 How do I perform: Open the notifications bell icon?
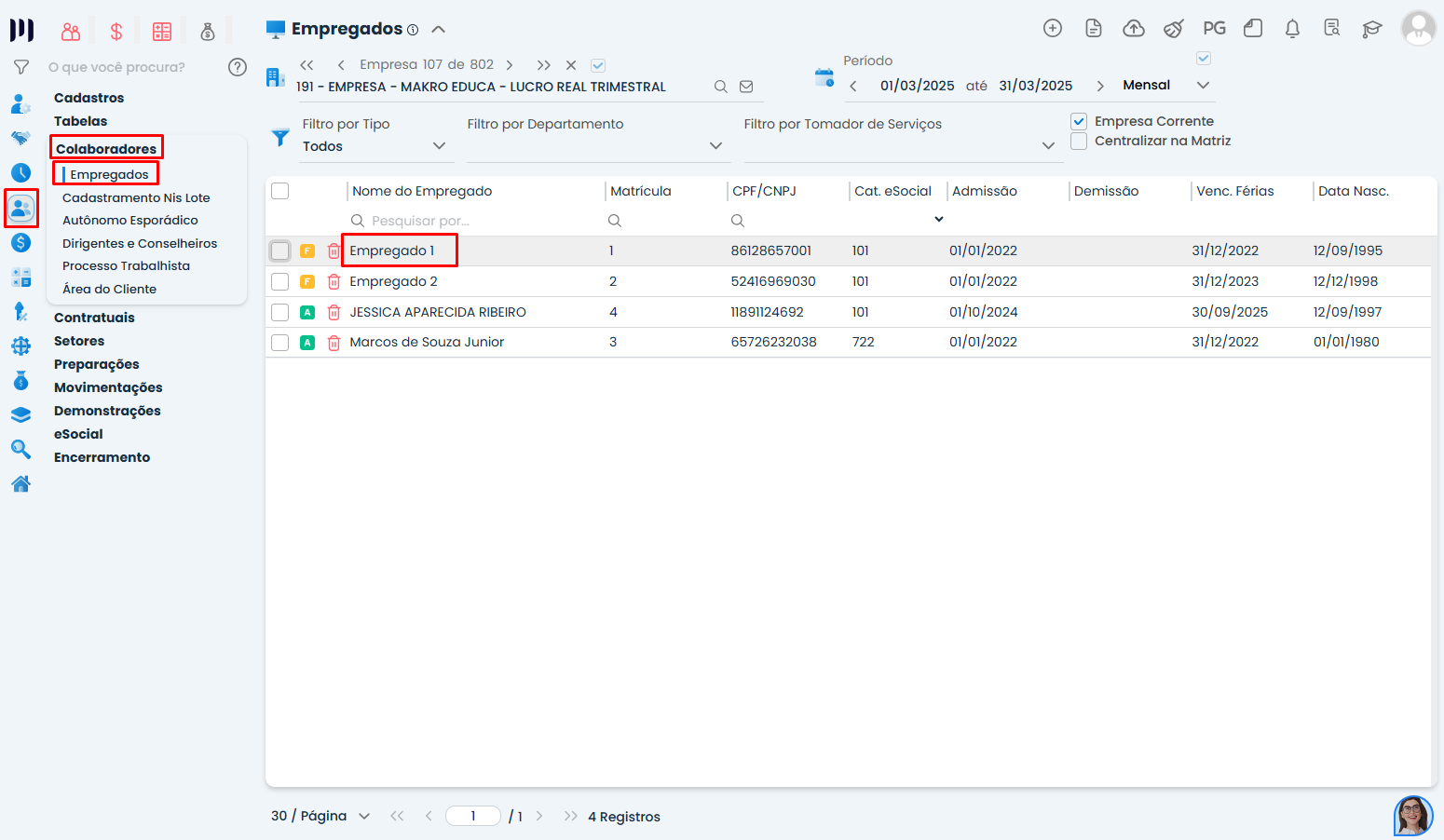click(x=1292, y=28)
